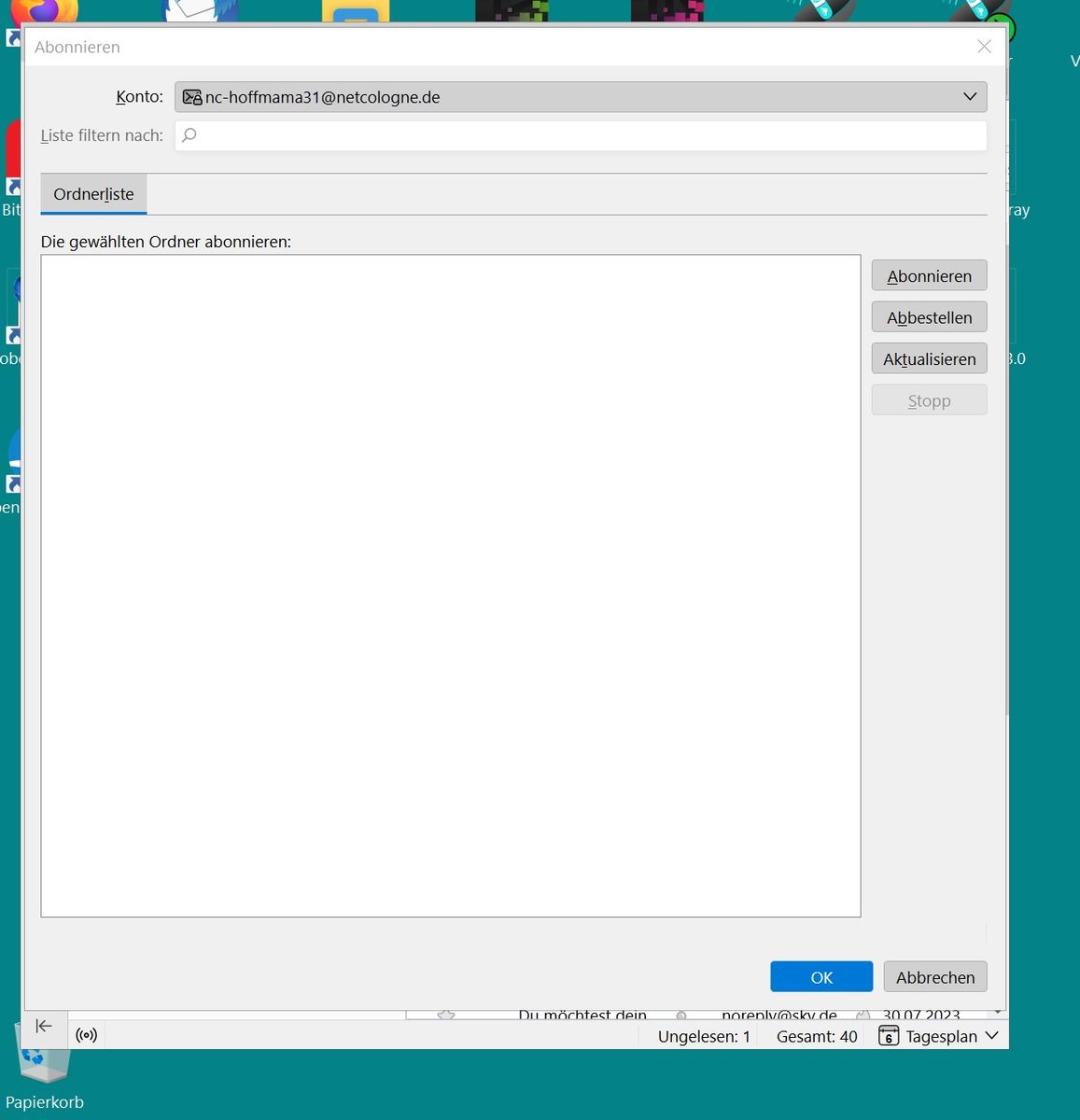
Task: Confirm the dialog with OK
Action: click(821, 977)
